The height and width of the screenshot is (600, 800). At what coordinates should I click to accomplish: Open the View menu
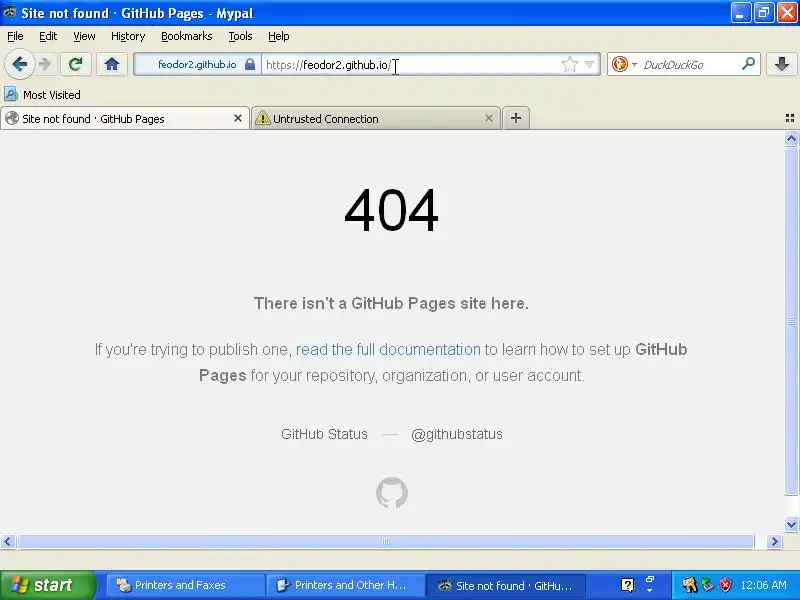(x=84, y=36)
